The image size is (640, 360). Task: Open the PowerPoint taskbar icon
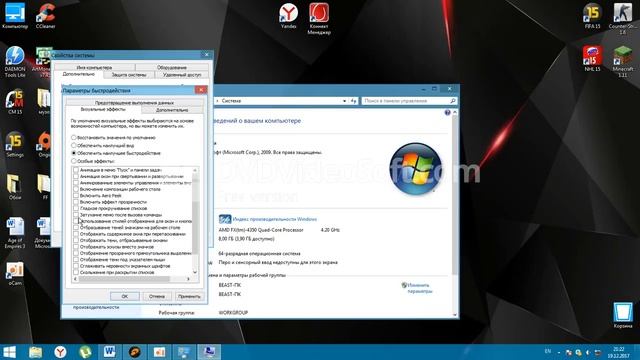click(x=159, y=352)
